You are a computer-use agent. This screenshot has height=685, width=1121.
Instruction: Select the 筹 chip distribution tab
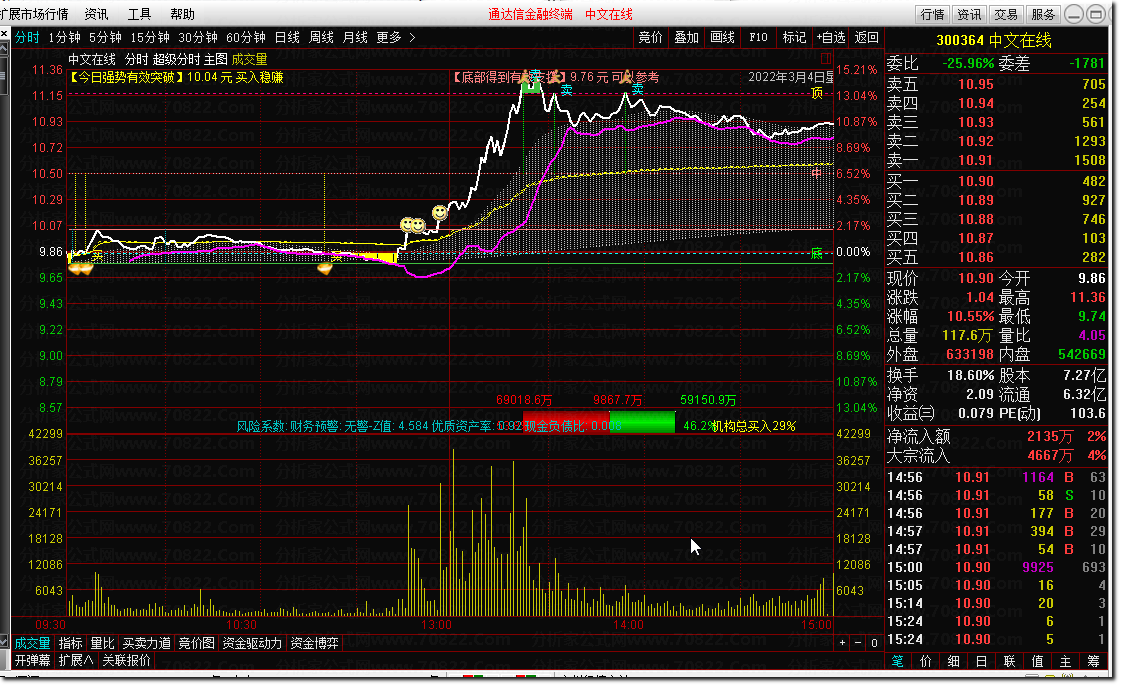point(1093,661)
